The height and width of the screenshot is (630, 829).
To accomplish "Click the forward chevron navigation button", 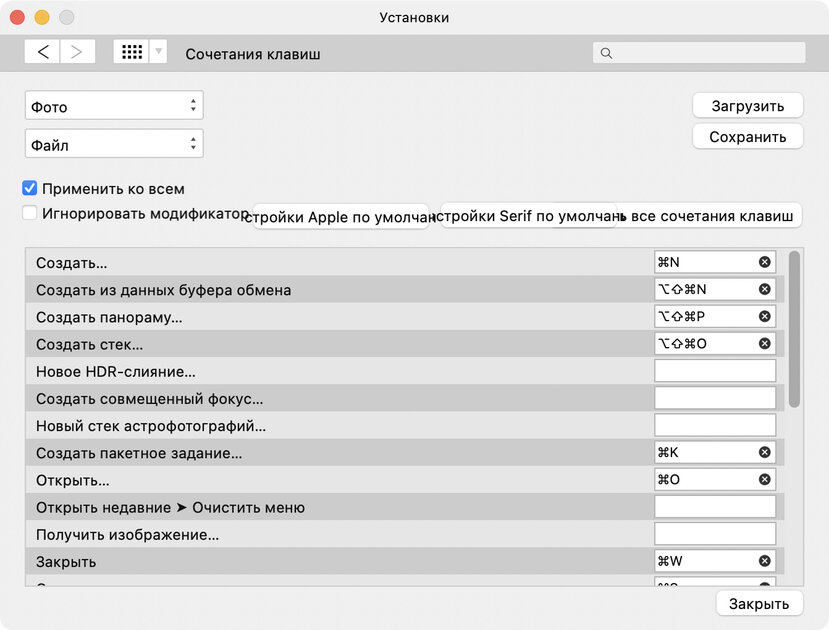I will tap(77, 52).
